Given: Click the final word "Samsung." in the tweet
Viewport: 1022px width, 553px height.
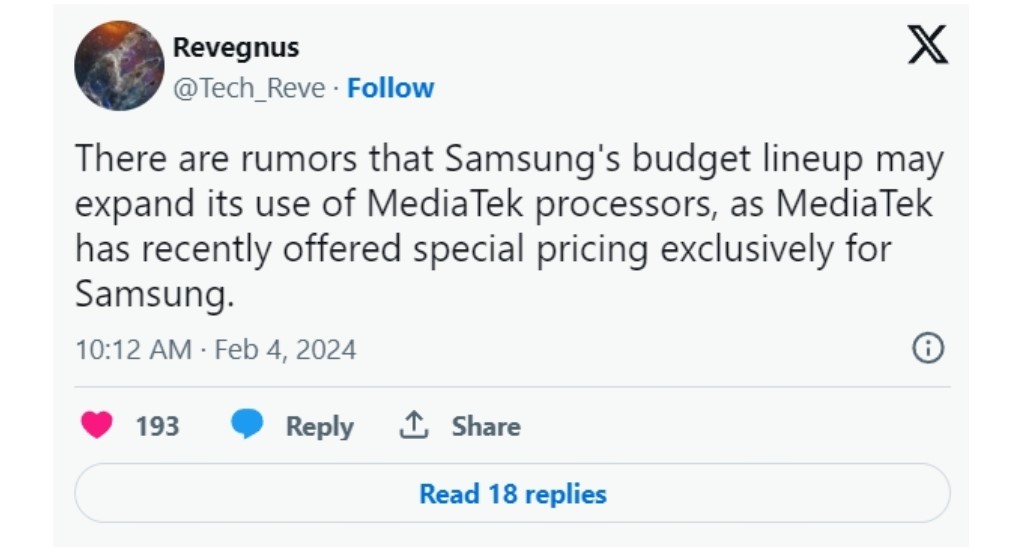Looking at the screenshot, I should (154, 295).
